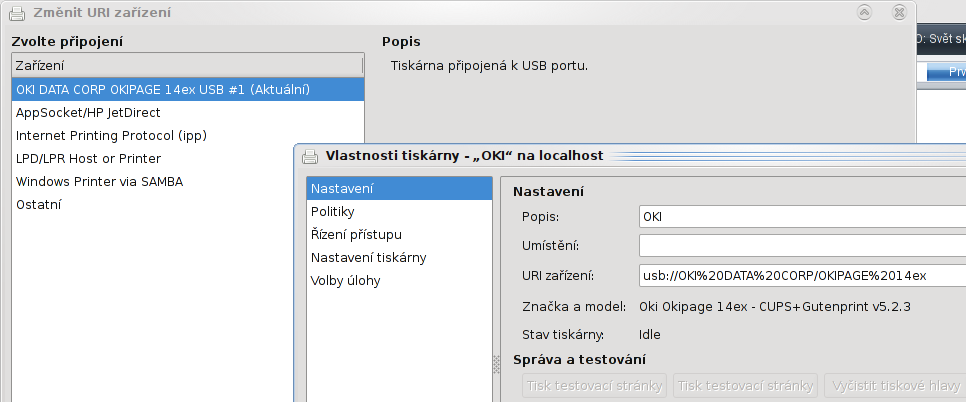Close the Změnit URI zařízení window

coord(899,12)
